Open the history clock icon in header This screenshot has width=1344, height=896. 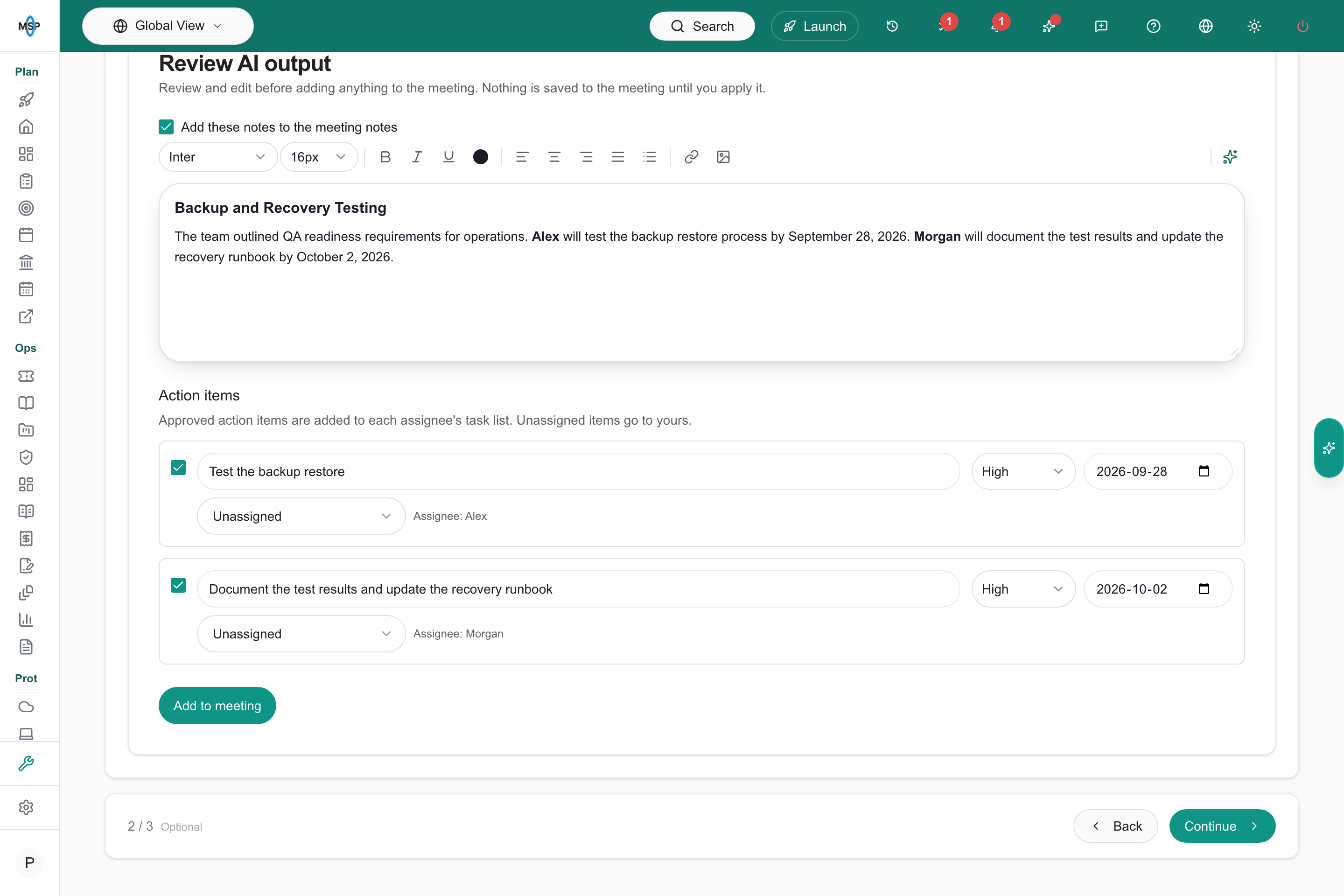(x=892, y=26)
